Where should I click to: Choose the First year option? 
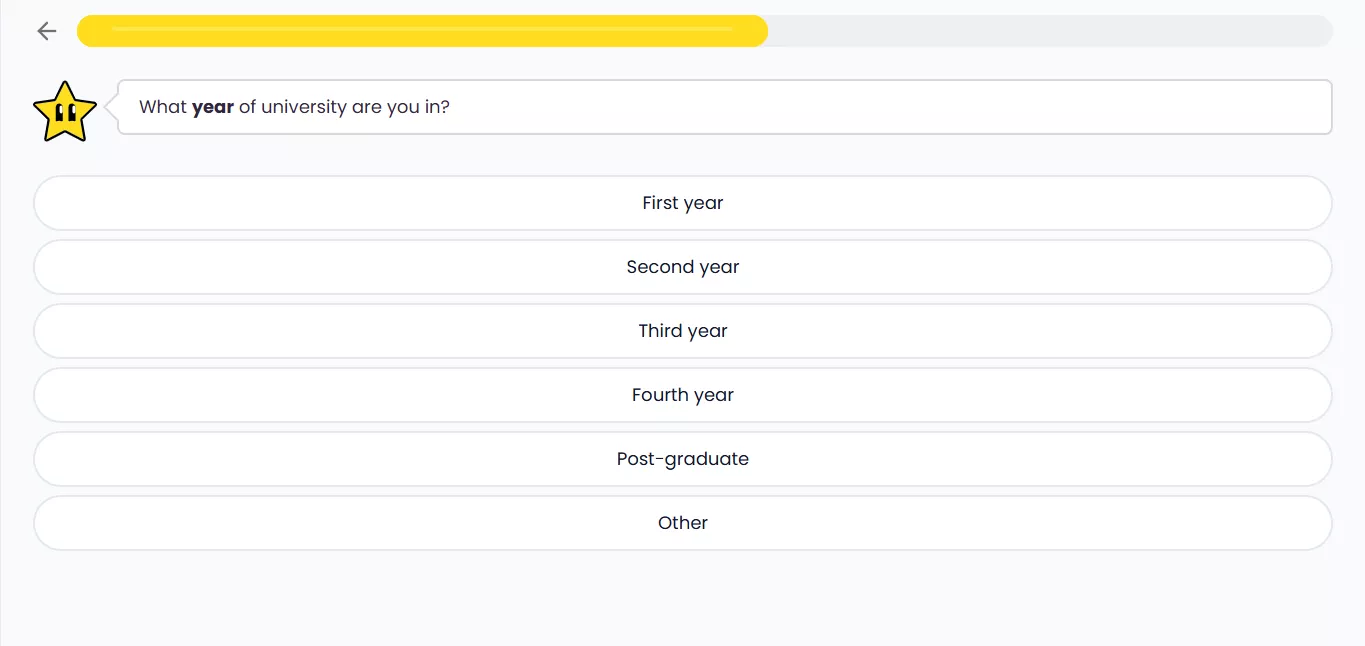[682, 203]
